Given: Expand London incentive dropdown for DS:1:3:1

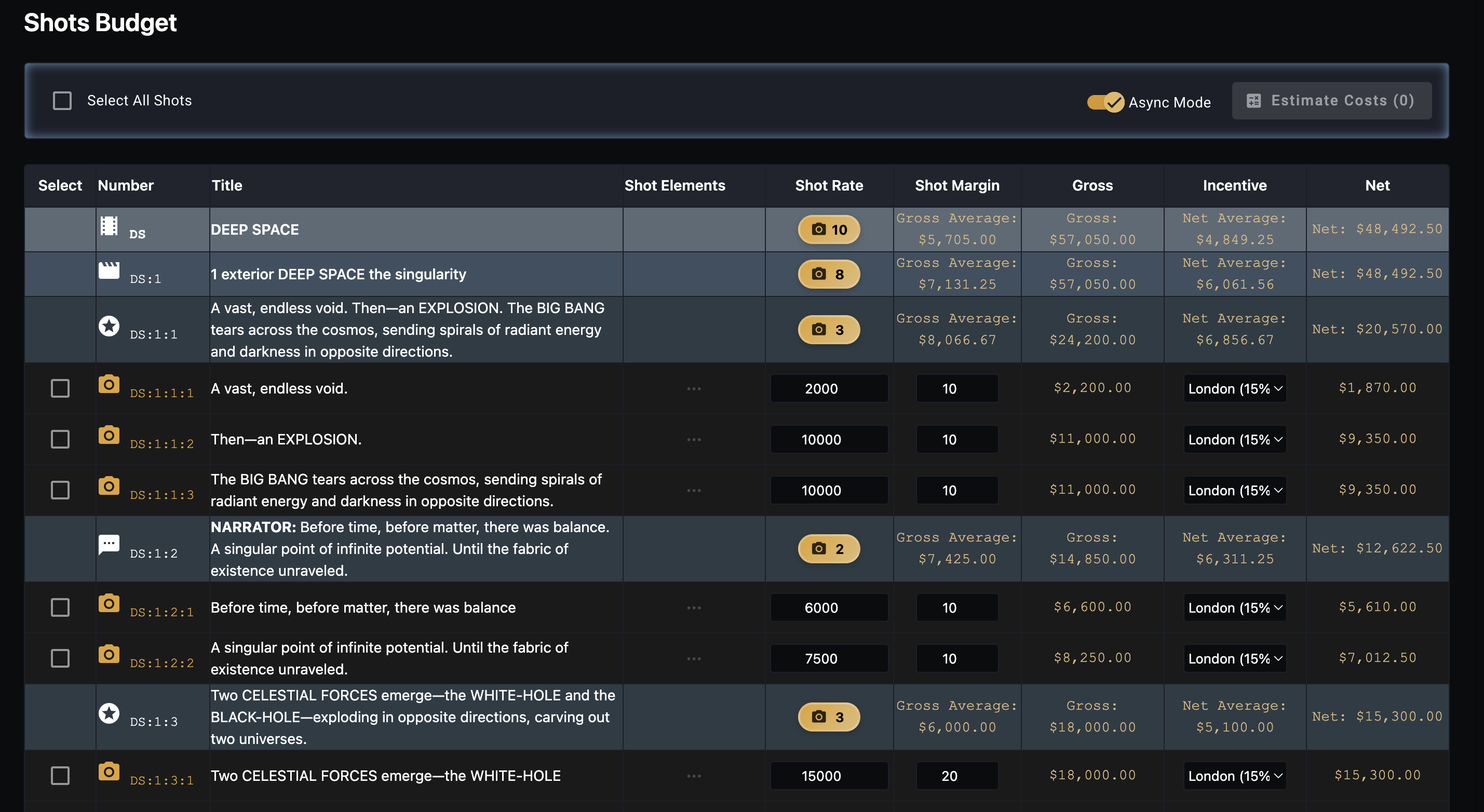Looking at the screenshot, I should (1235, 776).
